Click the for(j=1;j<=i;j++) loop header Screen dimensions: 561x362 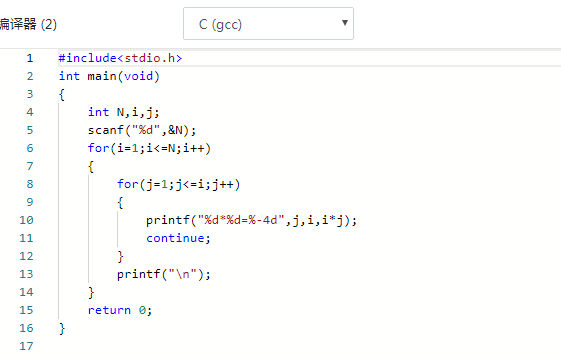pyautogui.click(x=179, y=184)
